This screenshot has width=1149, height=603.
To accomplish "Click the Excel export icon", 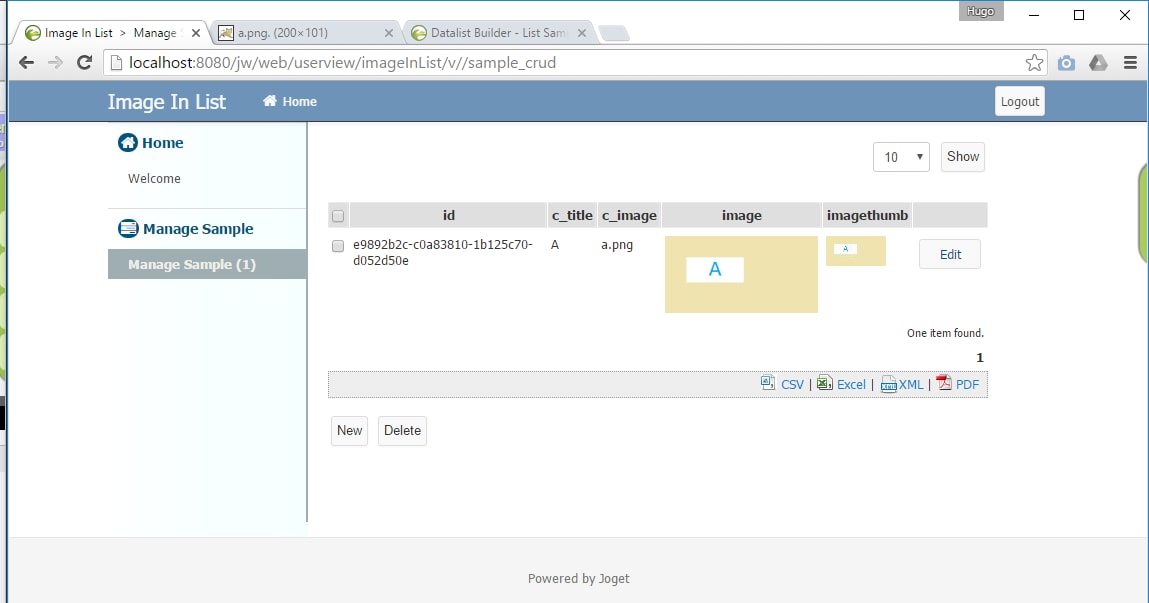I will [x=824, y=383].
